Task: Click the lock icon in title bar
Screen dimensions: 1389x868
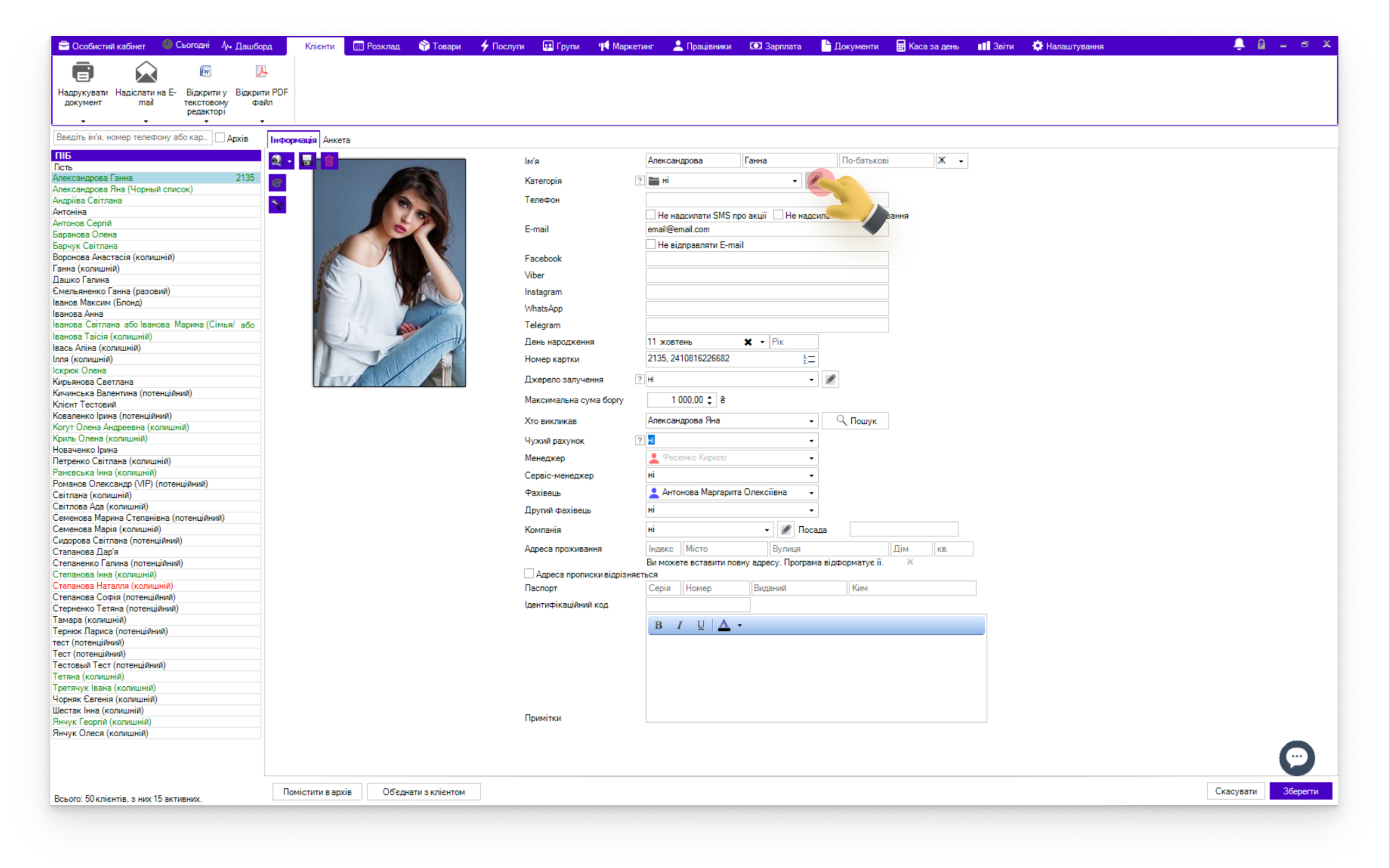Action: pyautogui.click(x=1261, y=45)
